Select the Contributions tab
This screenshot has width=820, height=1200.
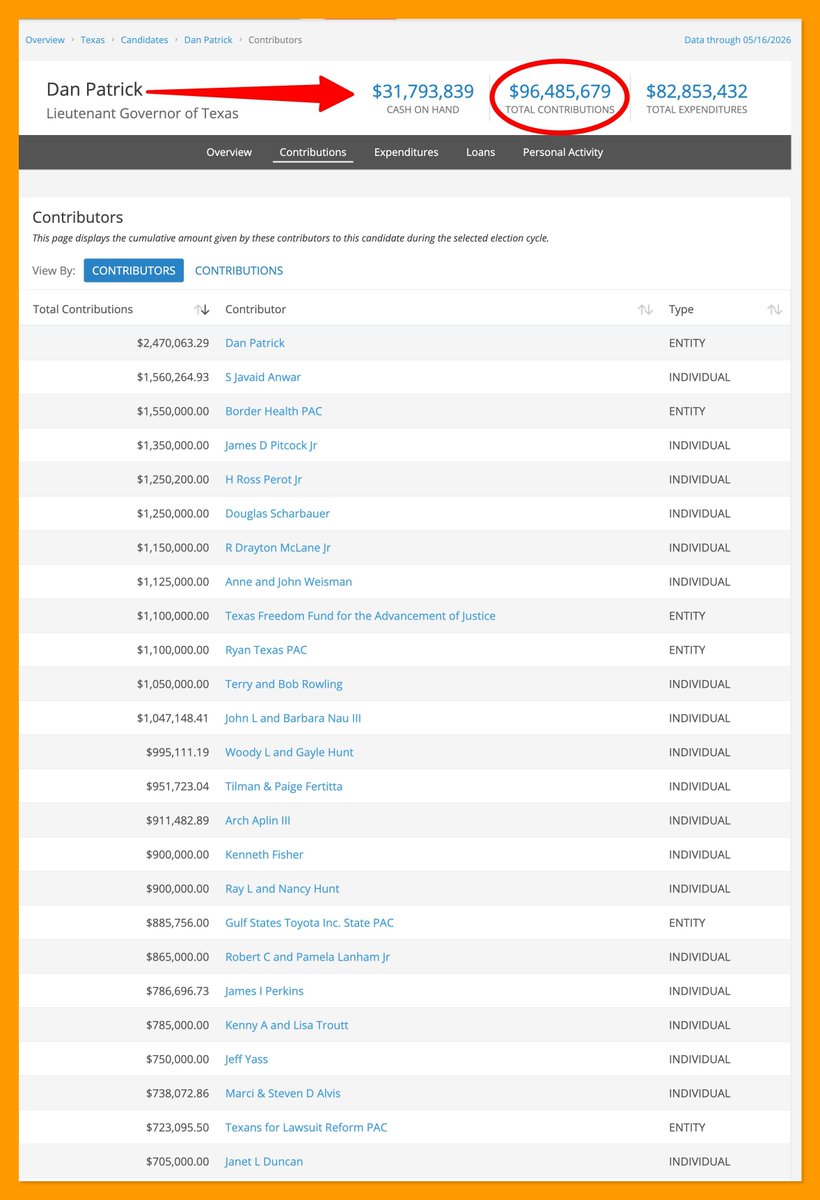(313, 152)
